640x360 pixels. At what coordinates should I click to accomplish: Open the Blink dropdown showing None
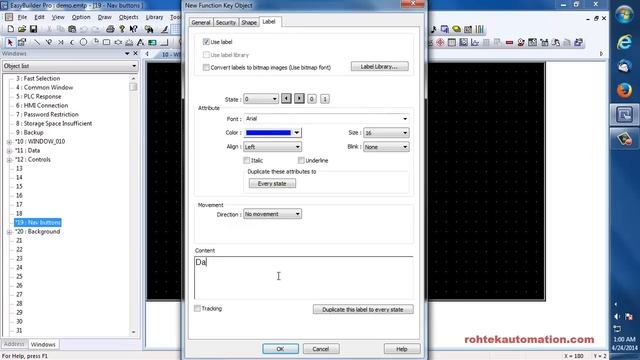[x=386, y=147]
